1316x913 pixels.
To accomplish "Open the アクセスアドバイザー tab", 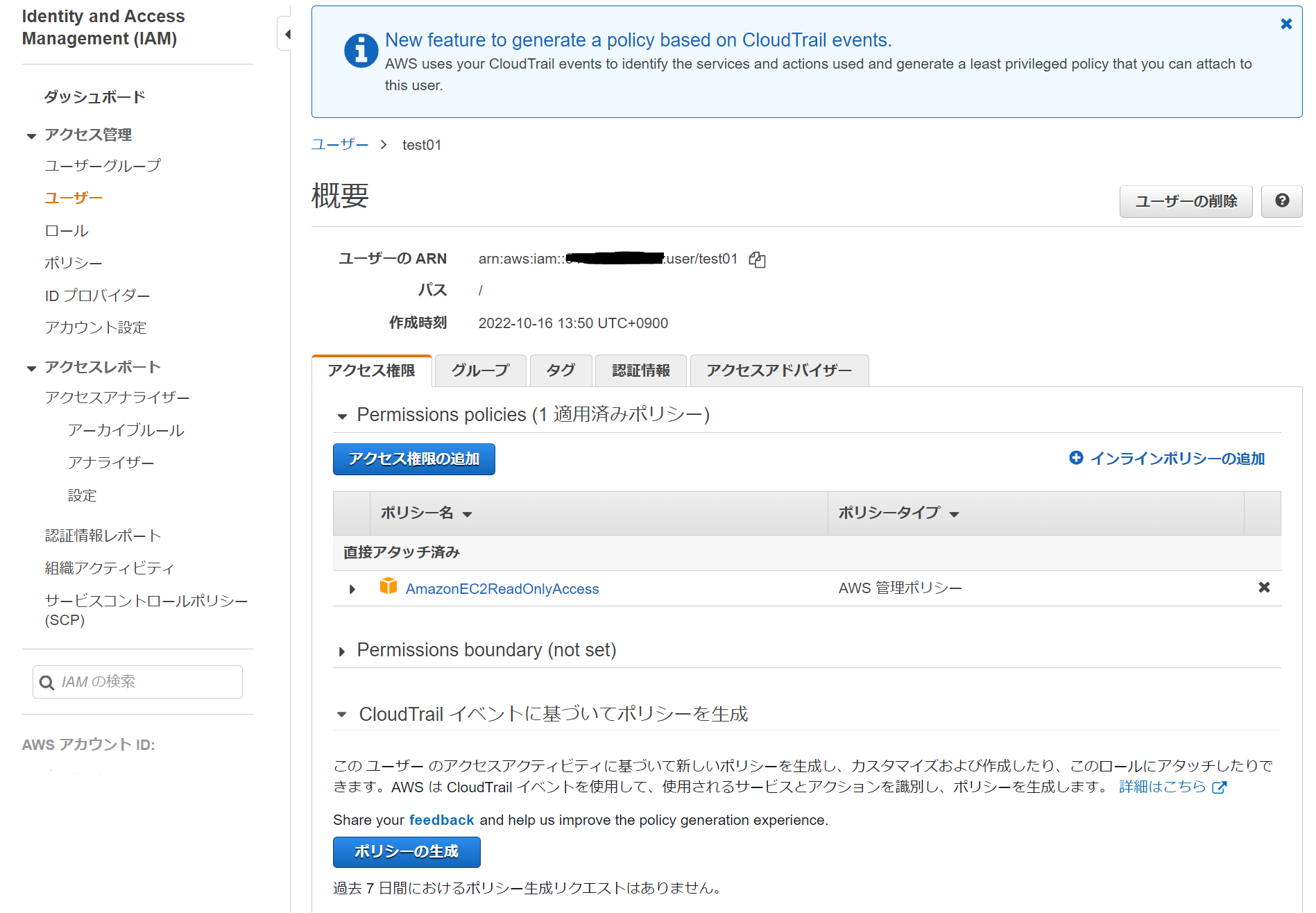I will [779, 370].
